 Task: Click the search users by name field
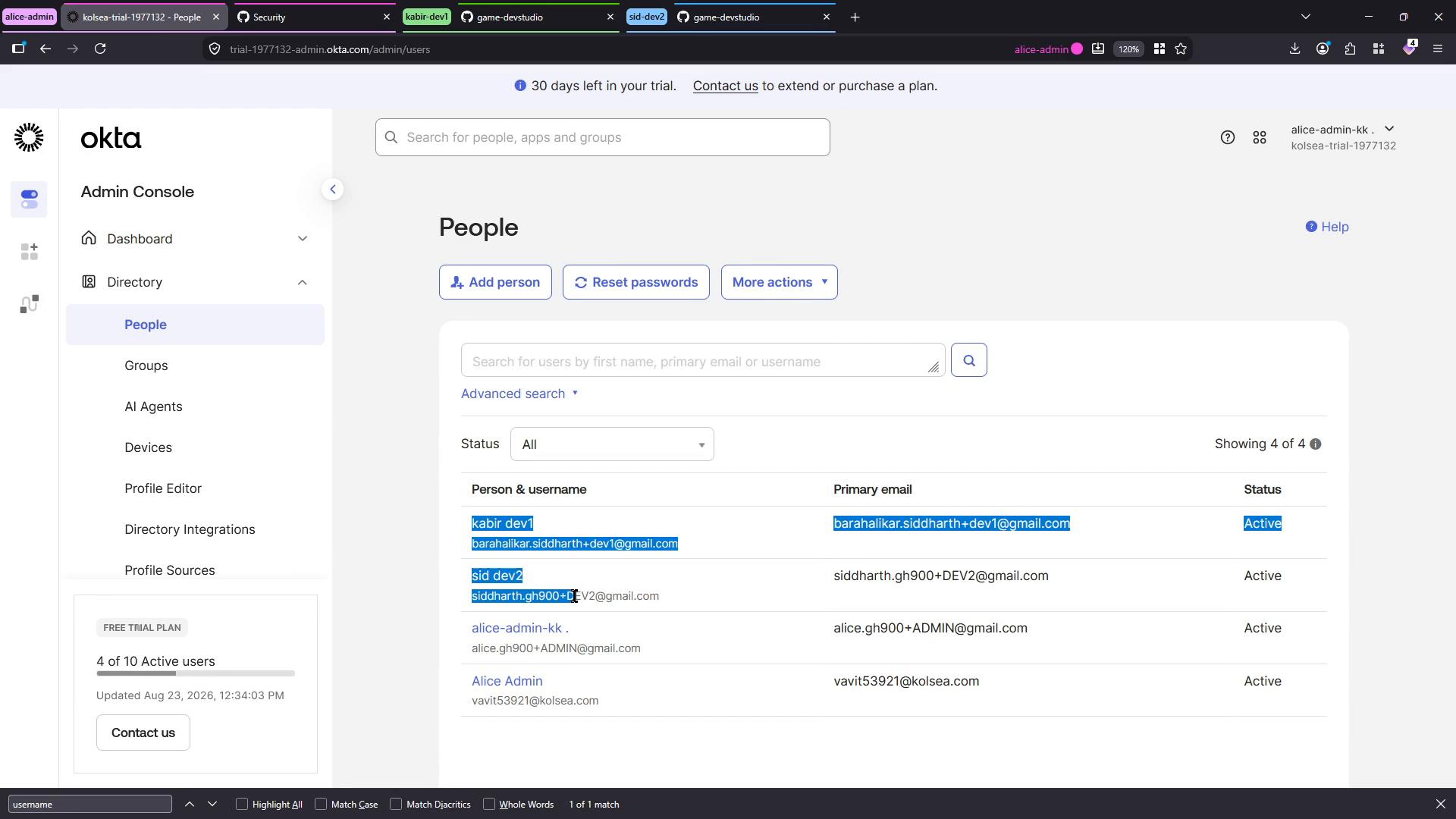(x=703, y=360)
